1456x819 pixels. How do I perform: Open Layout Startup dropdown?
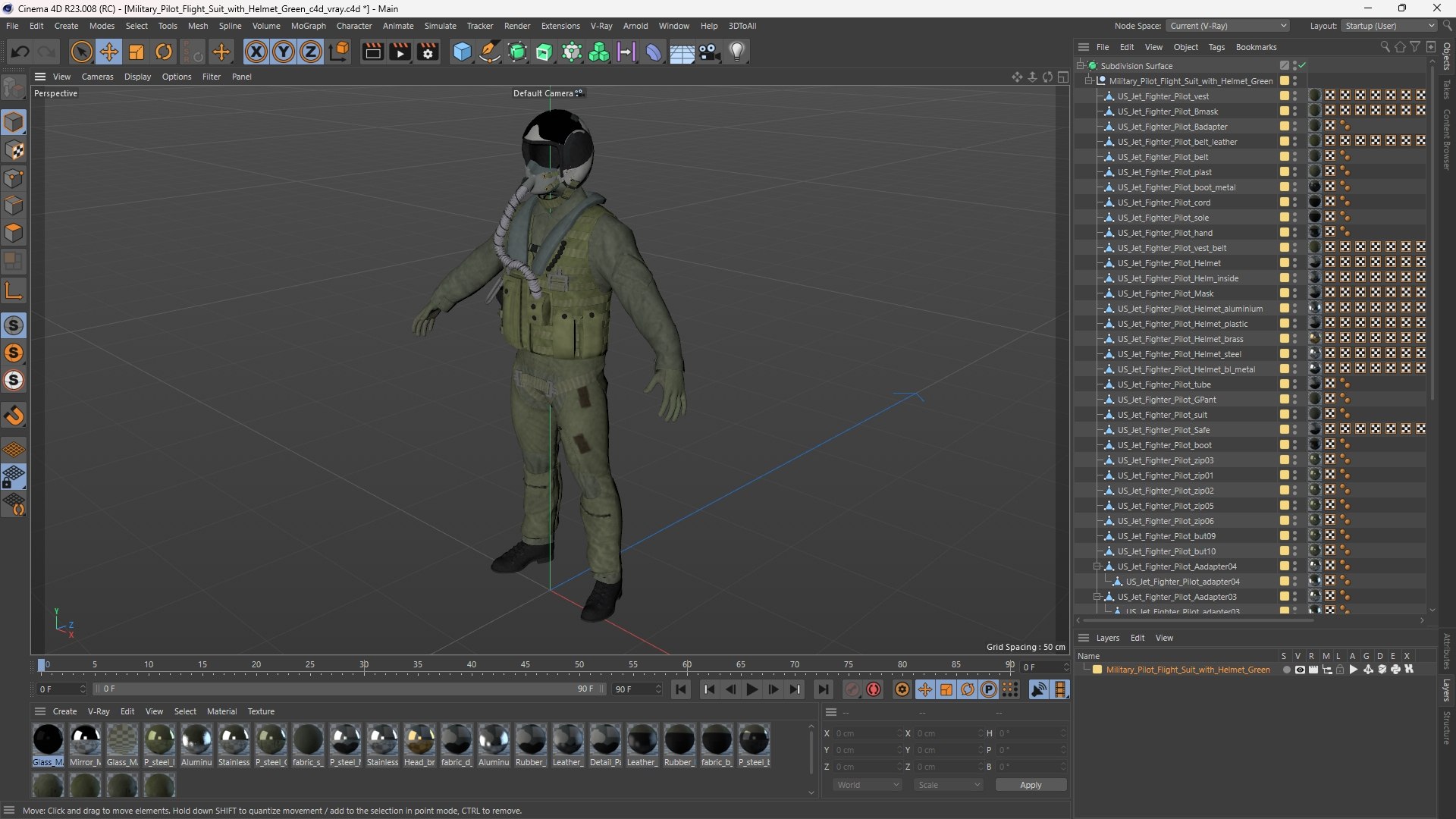(1388, 26)
